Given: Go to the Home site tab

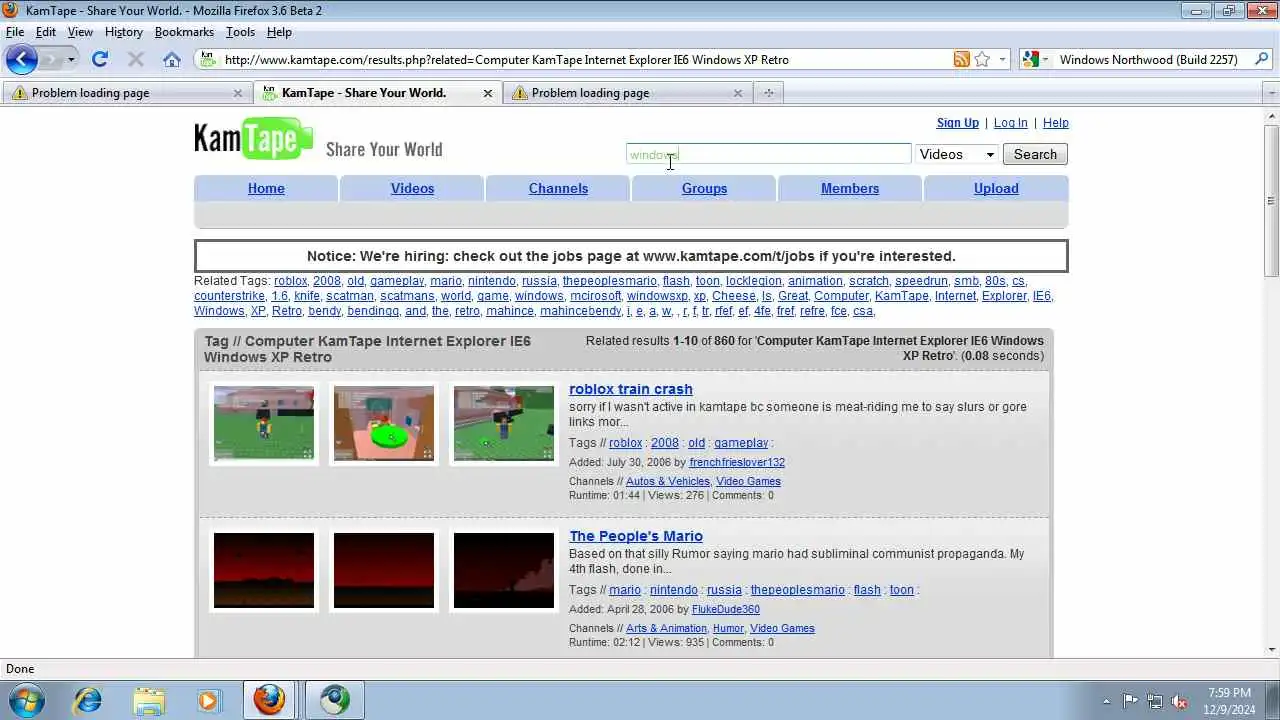Looking at the screenshot, I should point(266,188).
